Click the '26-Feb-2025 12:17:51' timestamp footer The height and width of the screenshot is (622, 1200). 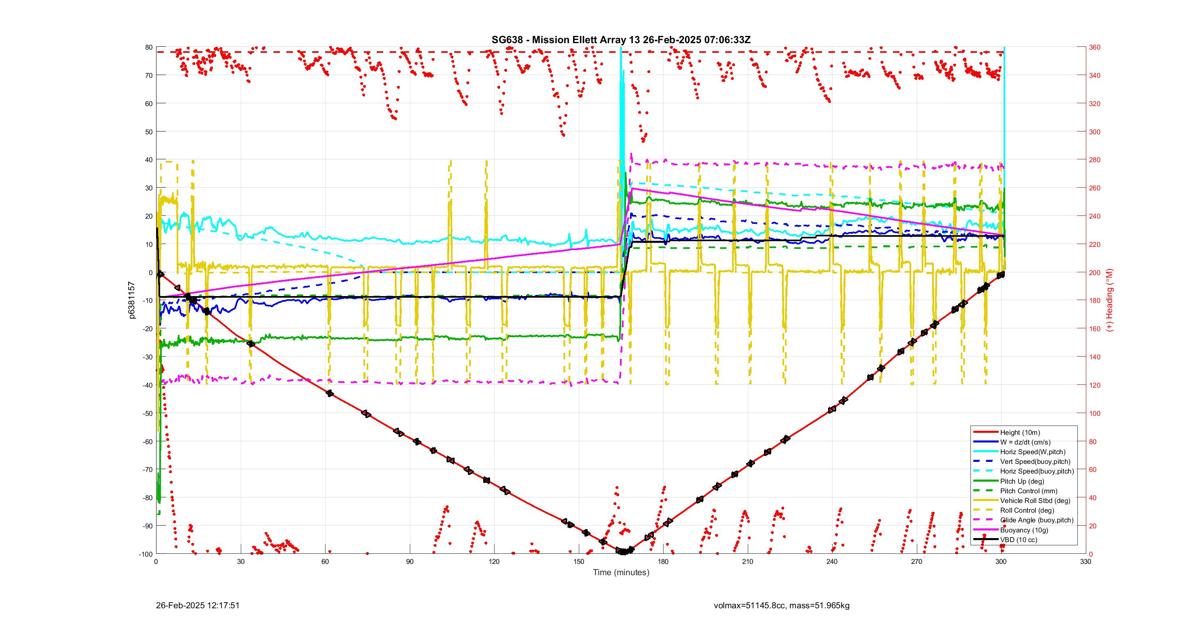[x=198, y=605]
